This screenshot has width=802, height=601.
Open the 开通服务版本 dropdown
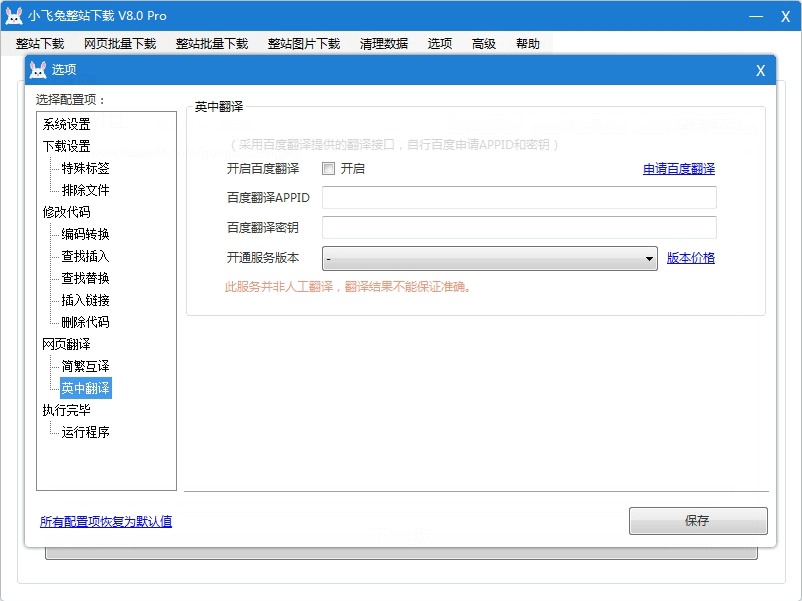coord(489,259)
